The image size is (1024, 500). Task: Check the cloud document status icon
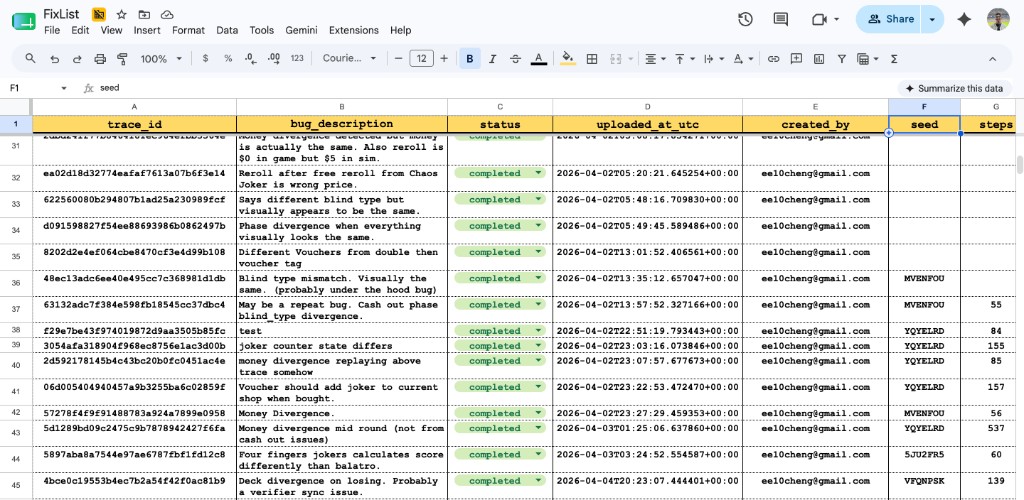[167, 14]
